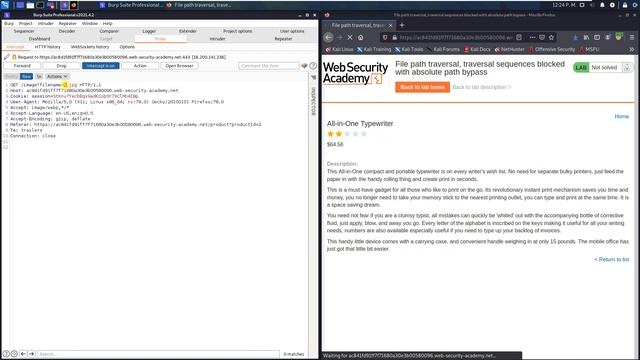Click the Burp Search input field
The image size is (640, 360).
158,354
